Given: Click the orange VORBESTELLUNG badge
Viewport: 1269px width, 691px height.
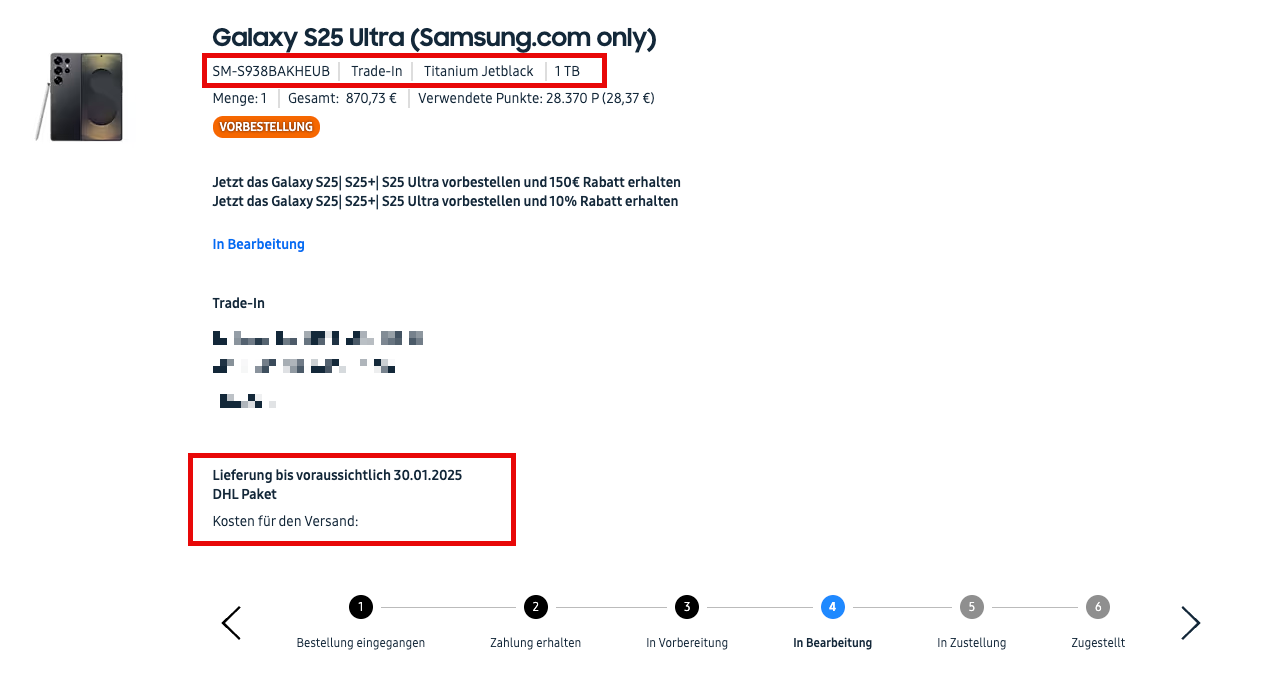Looking at the screenshot, I should (x=266, y=127).
